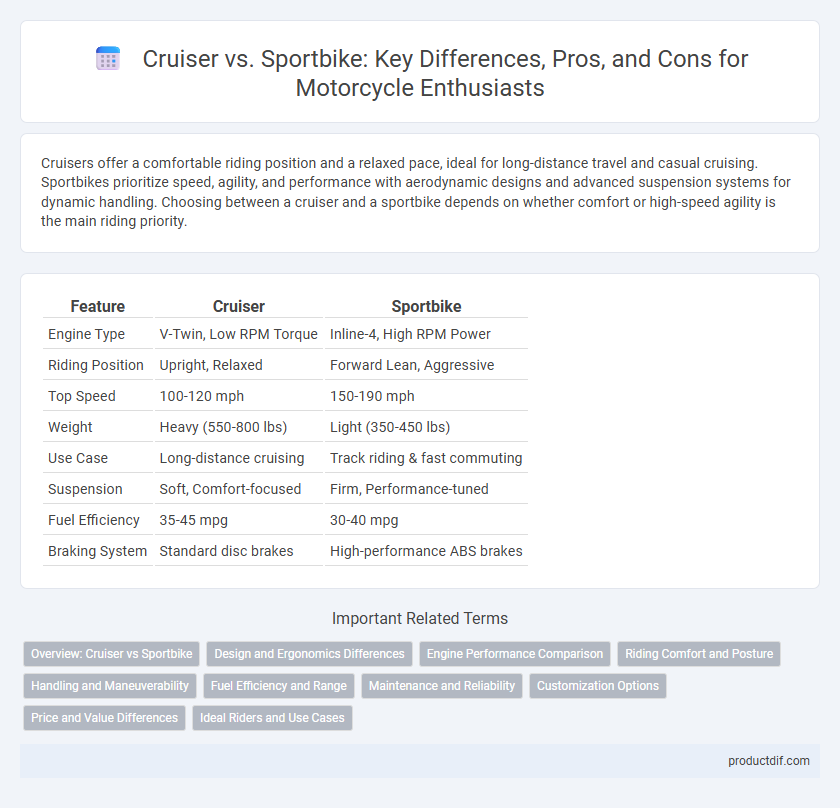Open the Fuel Efficiency and Range tag

[x=279, y=686]
